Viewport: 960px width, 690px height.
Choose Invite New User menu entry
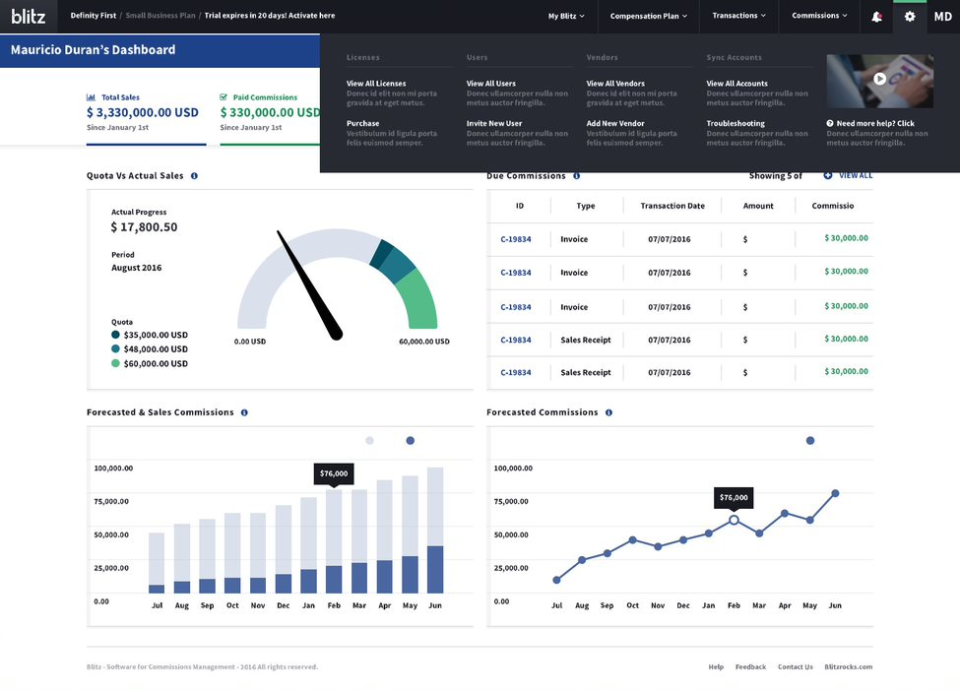tap(494, 124)
